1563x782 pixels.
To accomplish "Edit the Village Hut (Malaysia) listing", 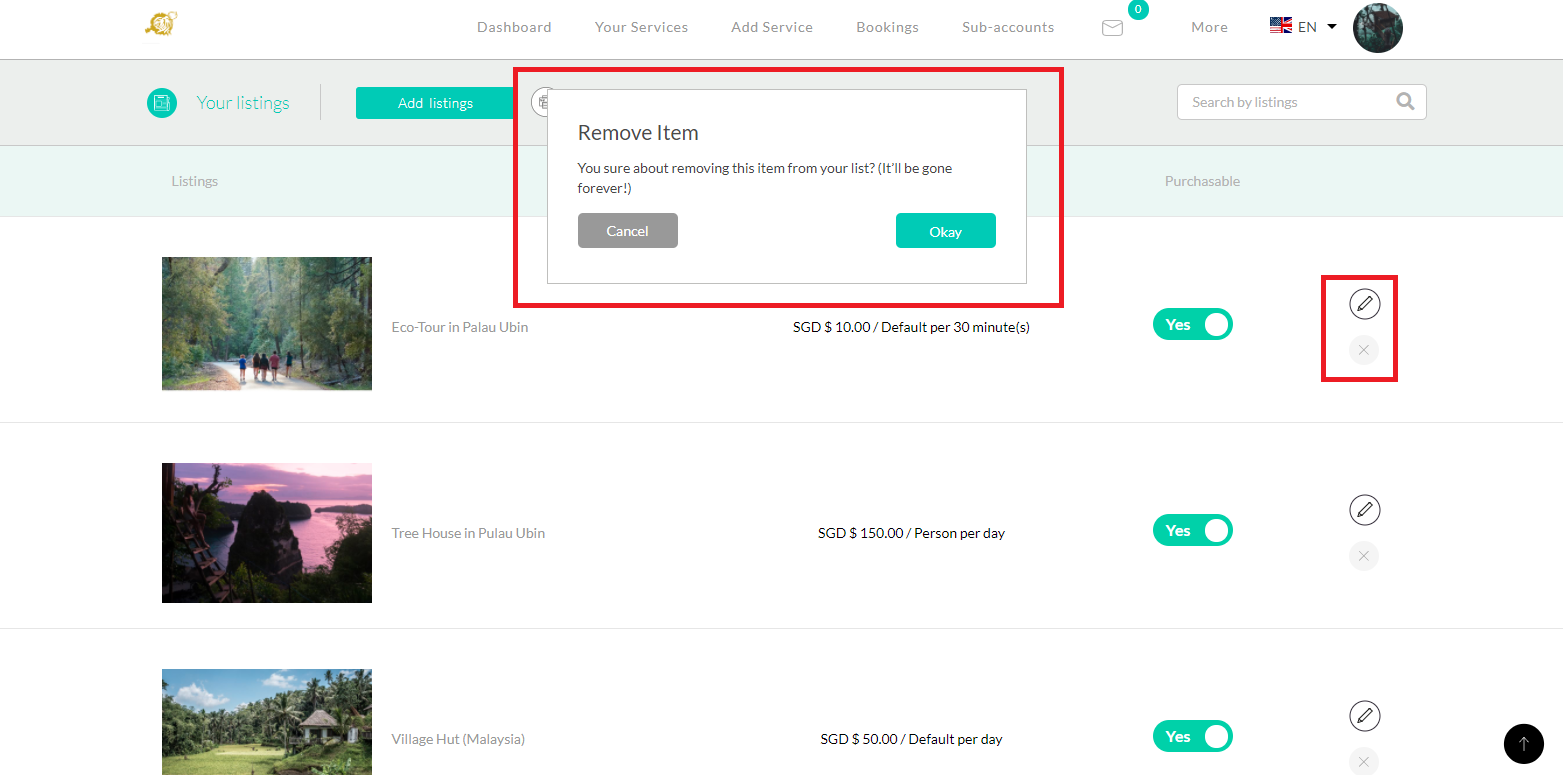I will click(x=1364, y=716).
